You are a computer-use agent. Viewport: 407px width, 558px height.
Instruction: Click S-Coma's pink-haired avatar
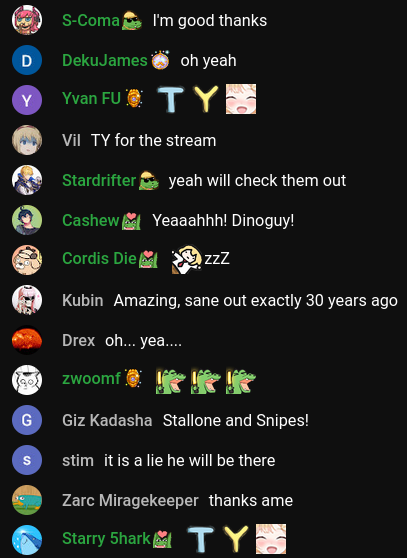tap(27, 20)
